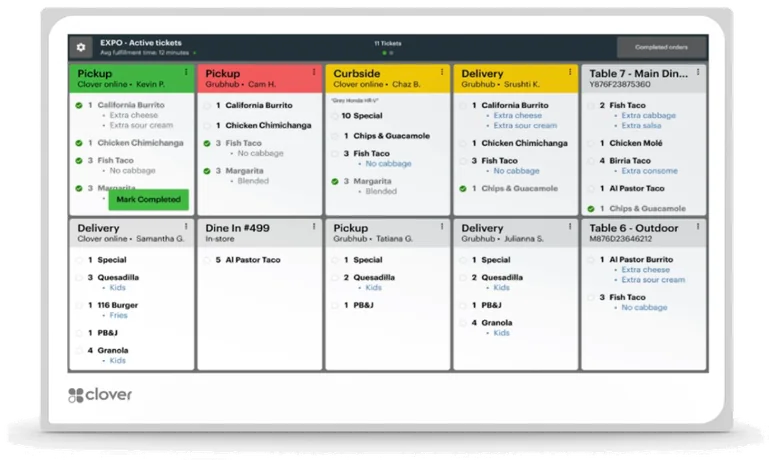Check California Burrito on Cam H. ticket

(x=207, y=105)
